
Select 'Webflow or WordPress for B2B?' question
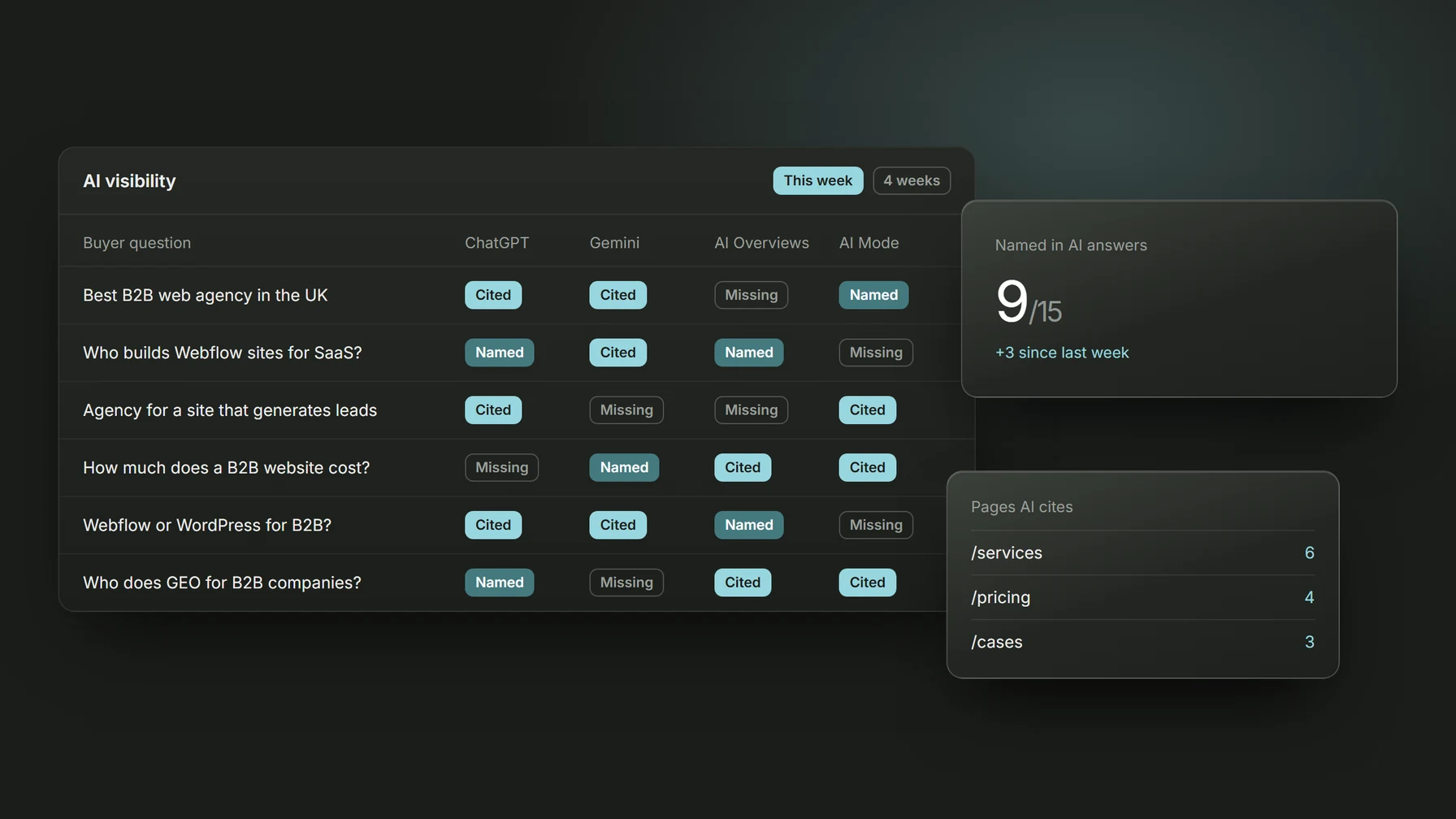[x=207, y=526]
